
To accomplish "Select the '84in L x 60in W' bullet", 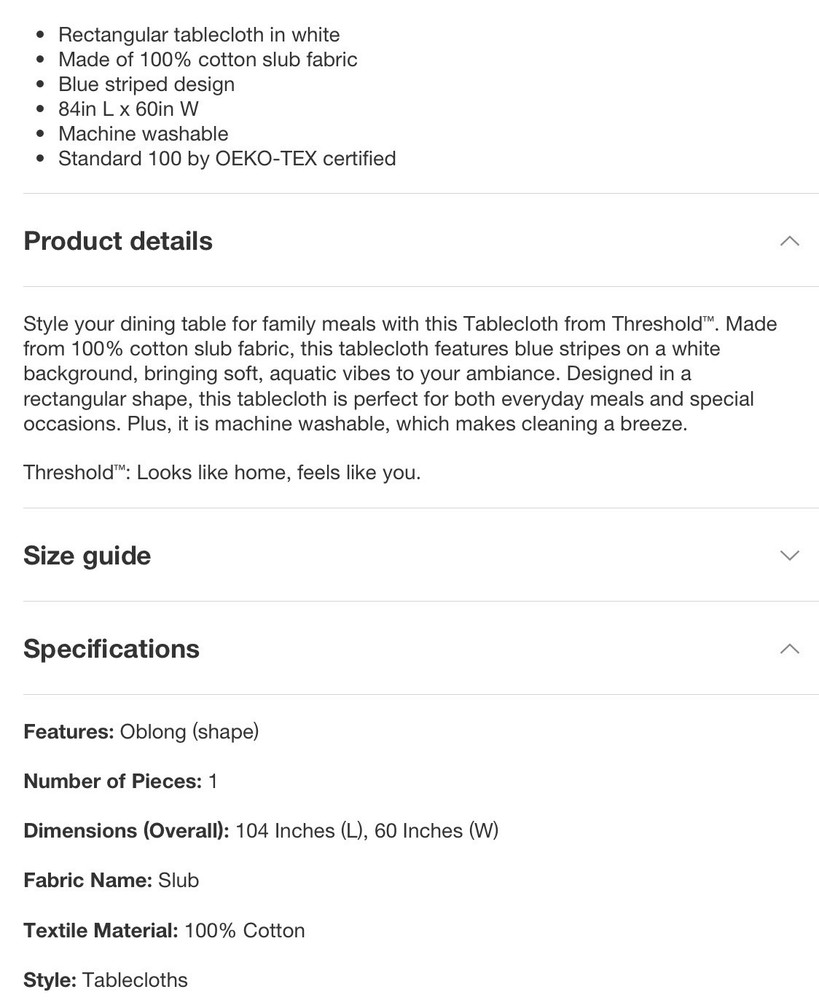I will pyautogui.click(x=128, y=109).
